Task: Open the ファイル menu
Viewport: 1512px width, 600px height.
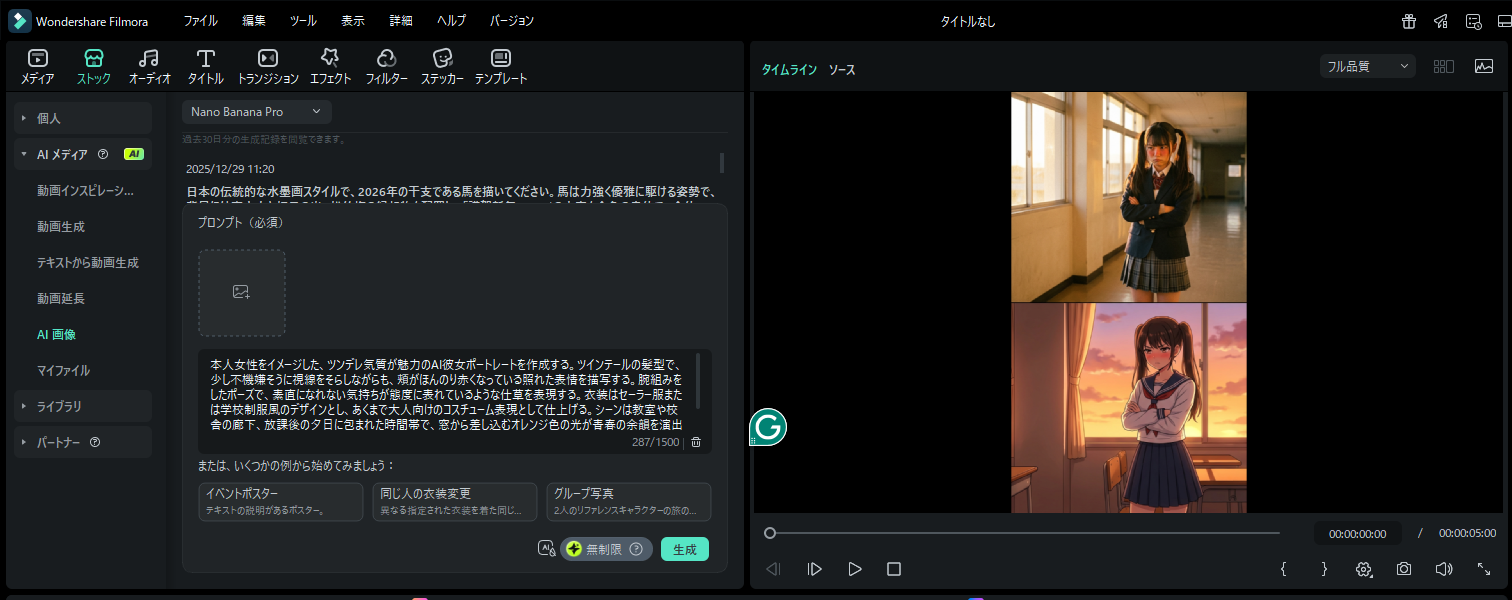Action: tap(200, 21)
